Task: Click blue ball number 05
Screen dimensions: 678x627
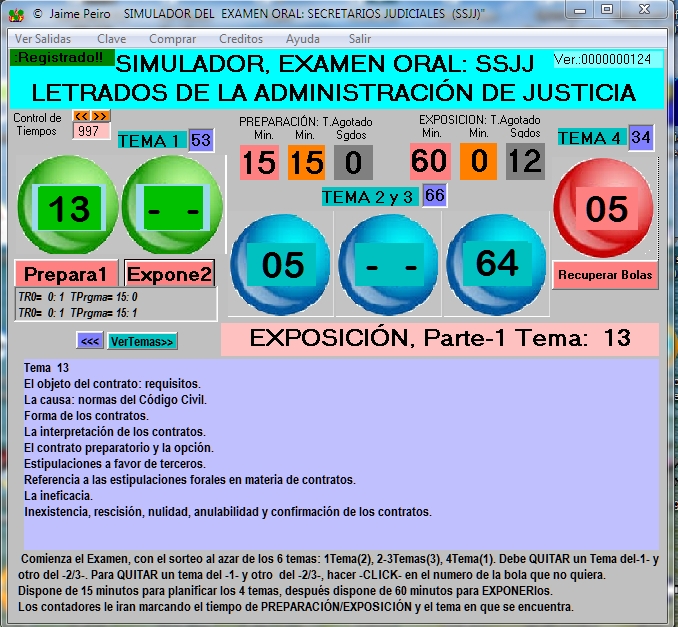Action: [282, 265]
